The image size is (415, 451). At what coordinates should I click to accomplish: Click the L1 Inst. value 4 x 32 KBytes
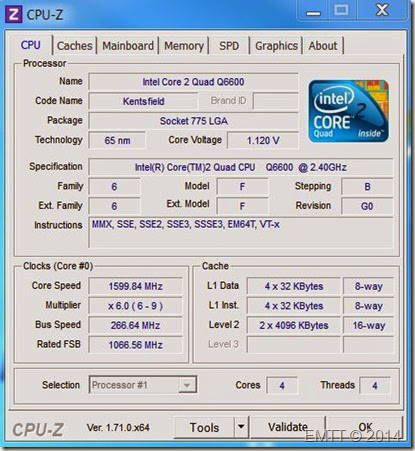click(294, 306)
